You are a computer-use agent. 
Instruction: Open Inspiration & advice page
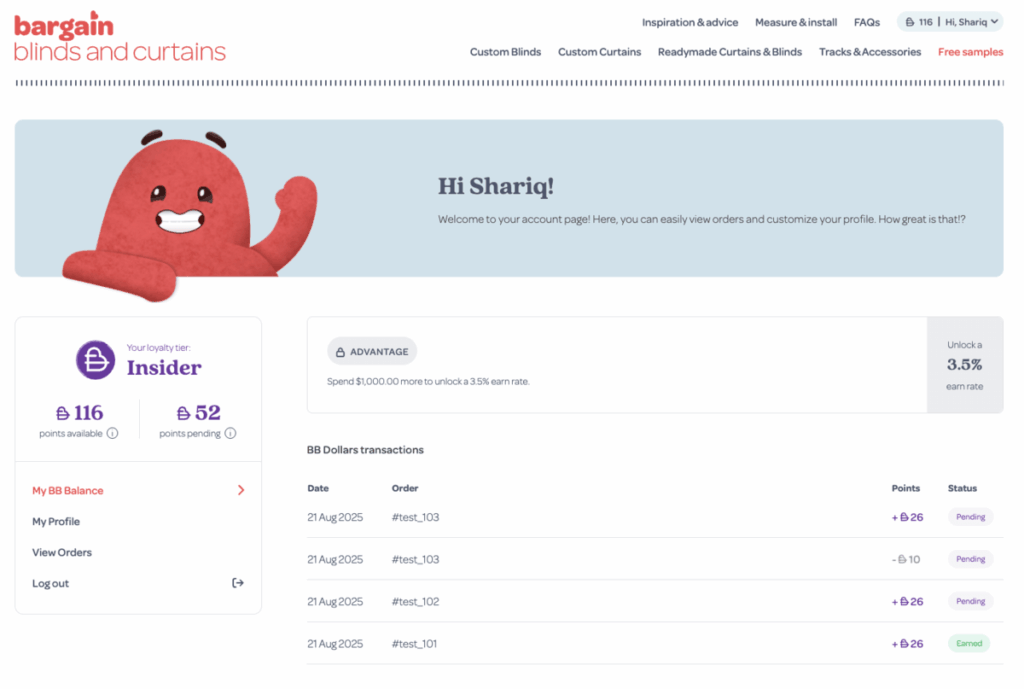690,22
